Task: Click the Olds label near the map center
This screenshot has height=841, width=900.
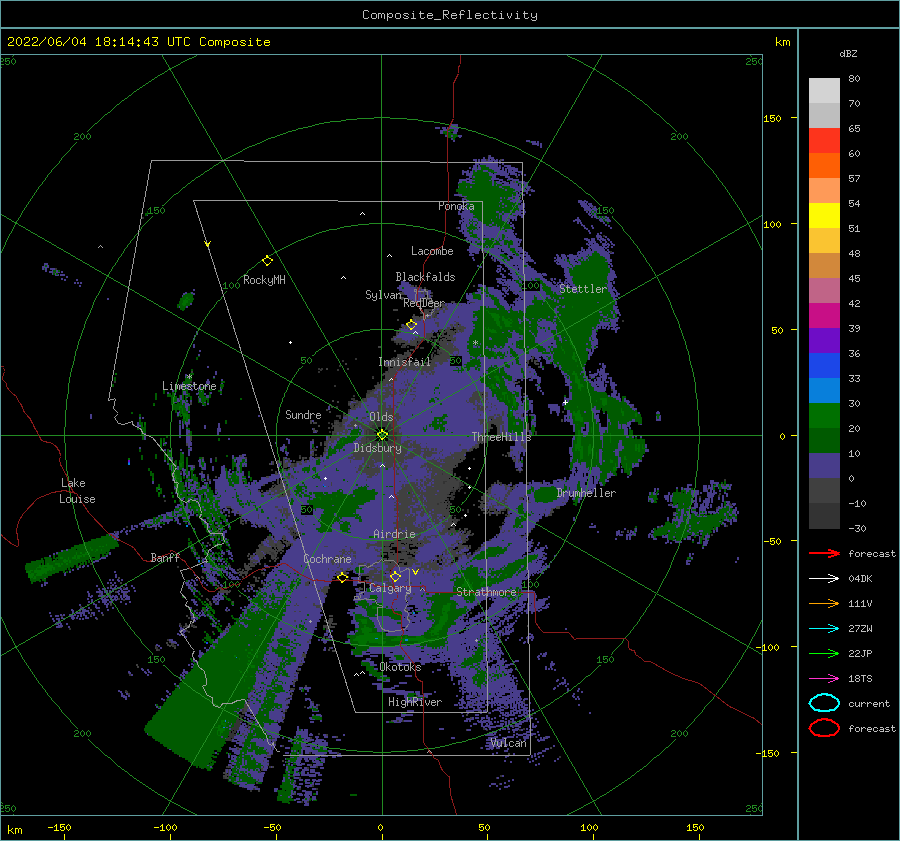Action: 381,417
